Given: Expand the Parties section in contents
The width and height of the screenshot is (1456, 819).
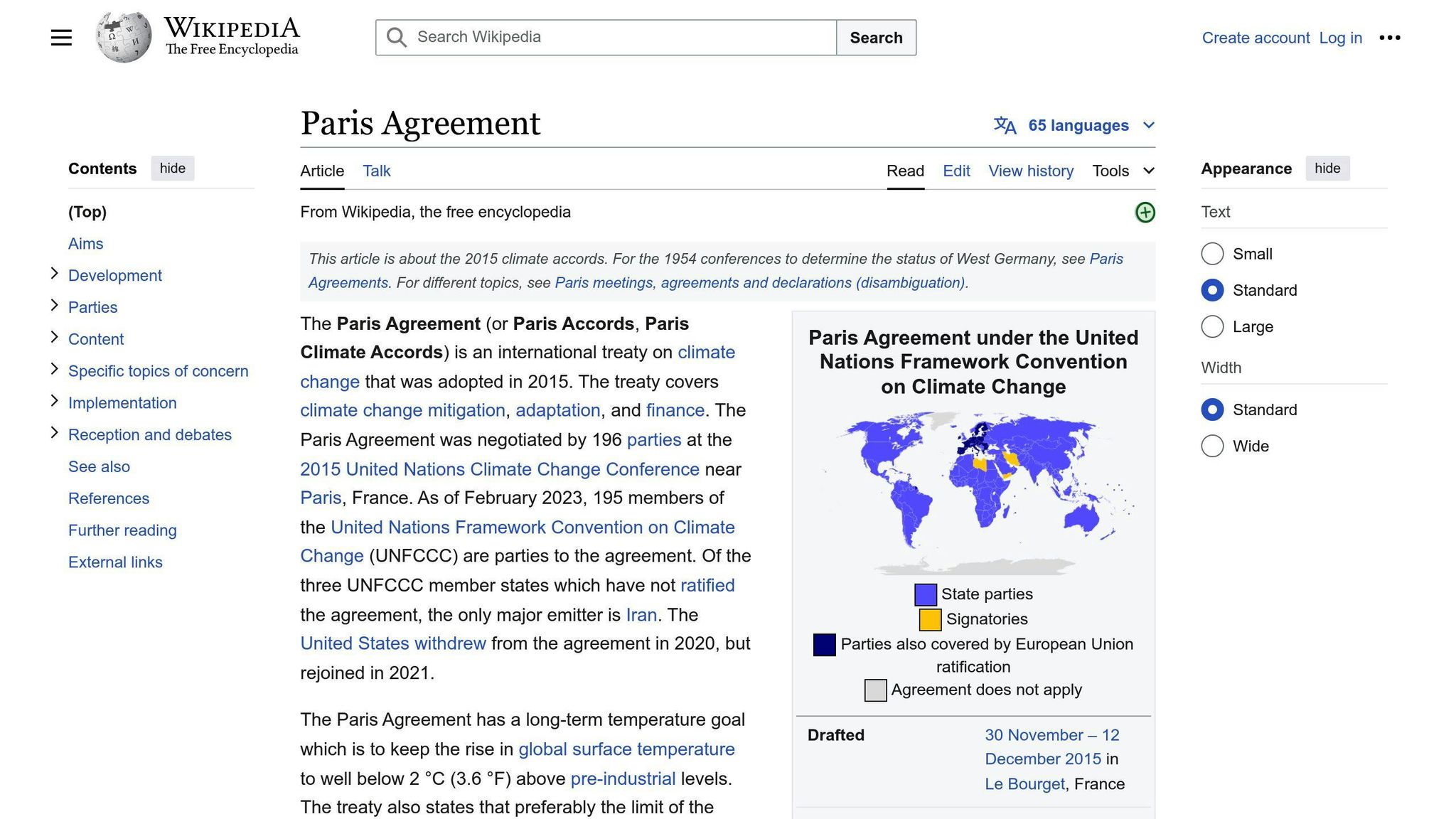Looking at the screenshot, I should point(54,306).
